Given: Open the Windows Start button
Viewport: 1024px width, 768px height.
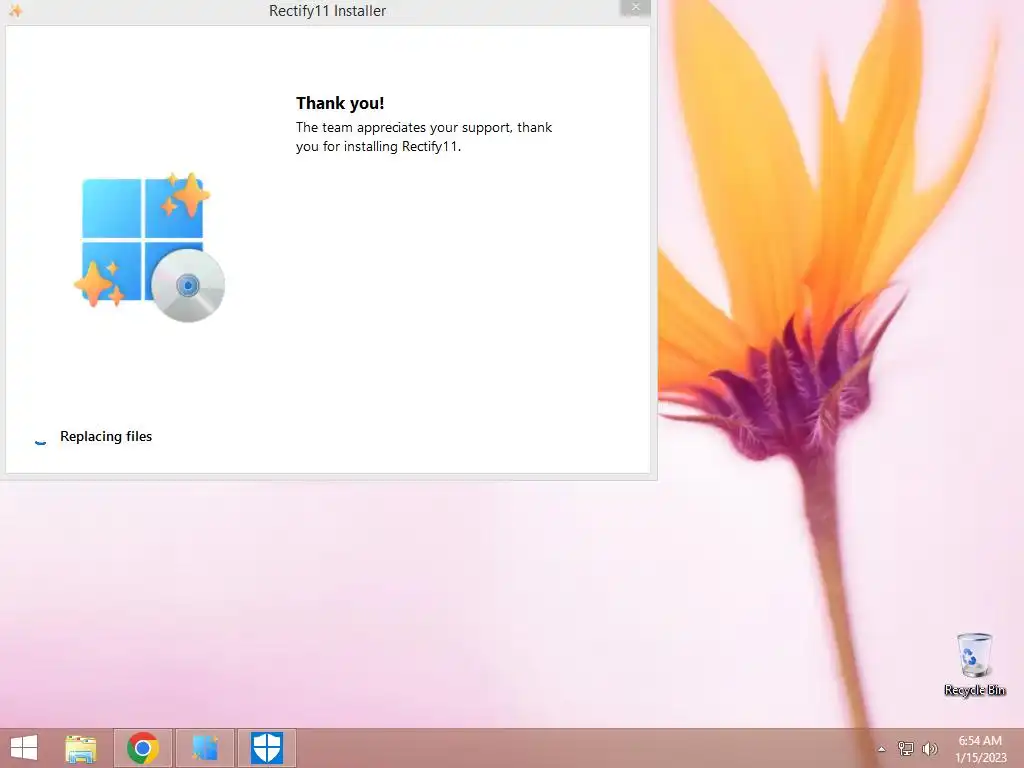Looking at the screenshot, I should tap(24, 748).
